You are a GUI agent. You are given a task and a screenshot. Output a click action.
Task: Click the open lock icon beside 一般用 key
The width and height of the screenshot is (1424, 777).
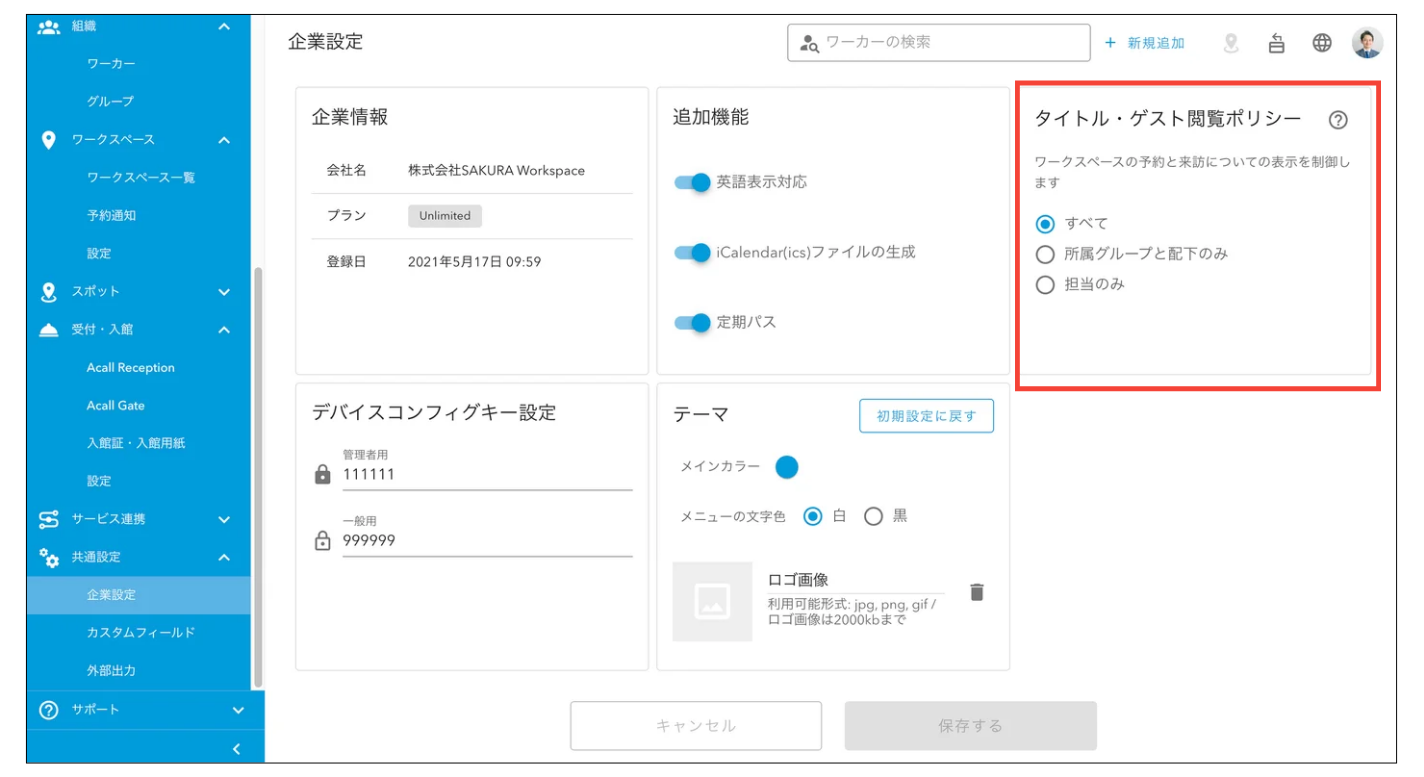point(322,541)
